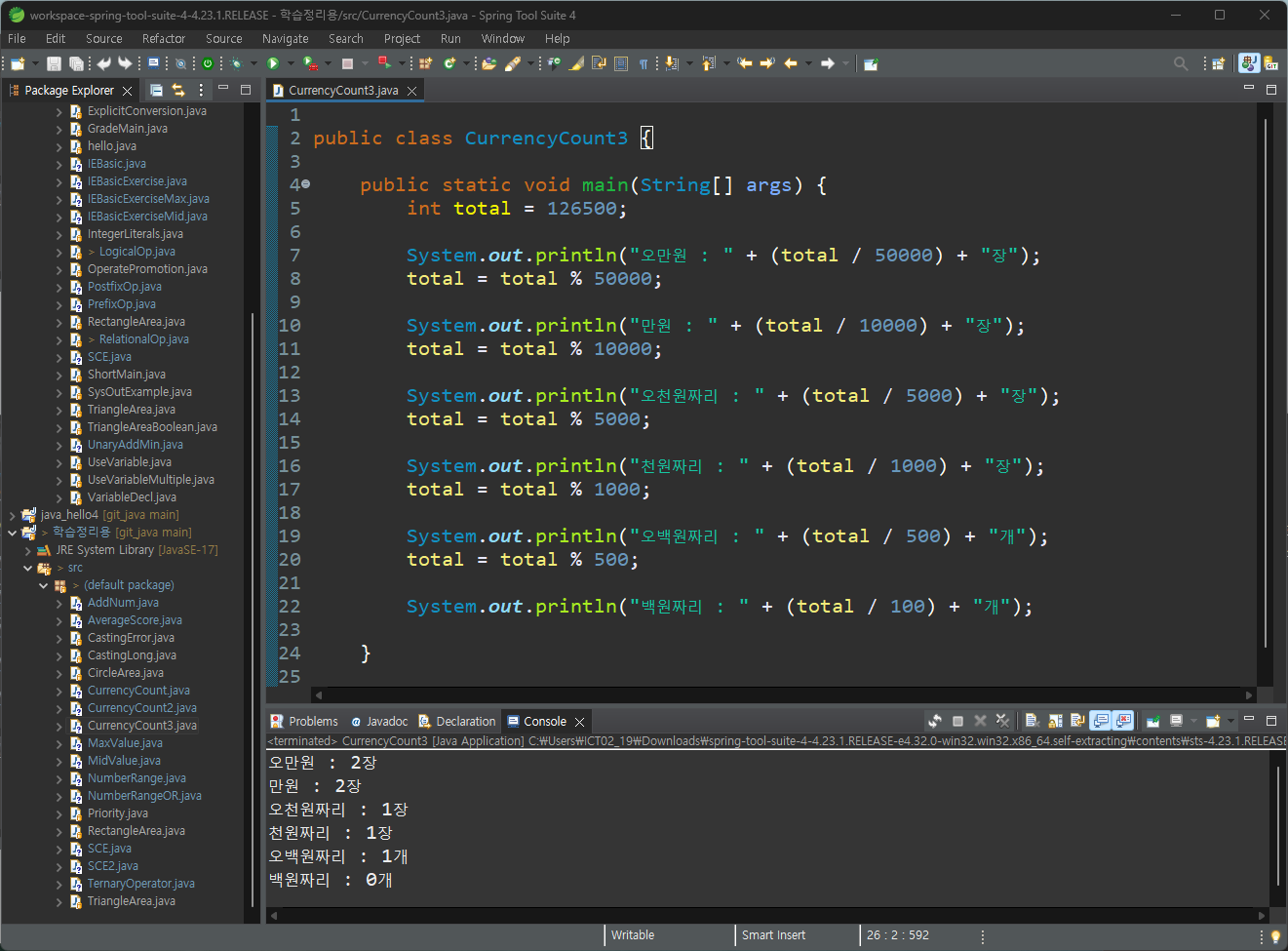Close the CurrencyCount3.java editor tab
This screenshot has width=1288, height=951.
pos(412,91)
